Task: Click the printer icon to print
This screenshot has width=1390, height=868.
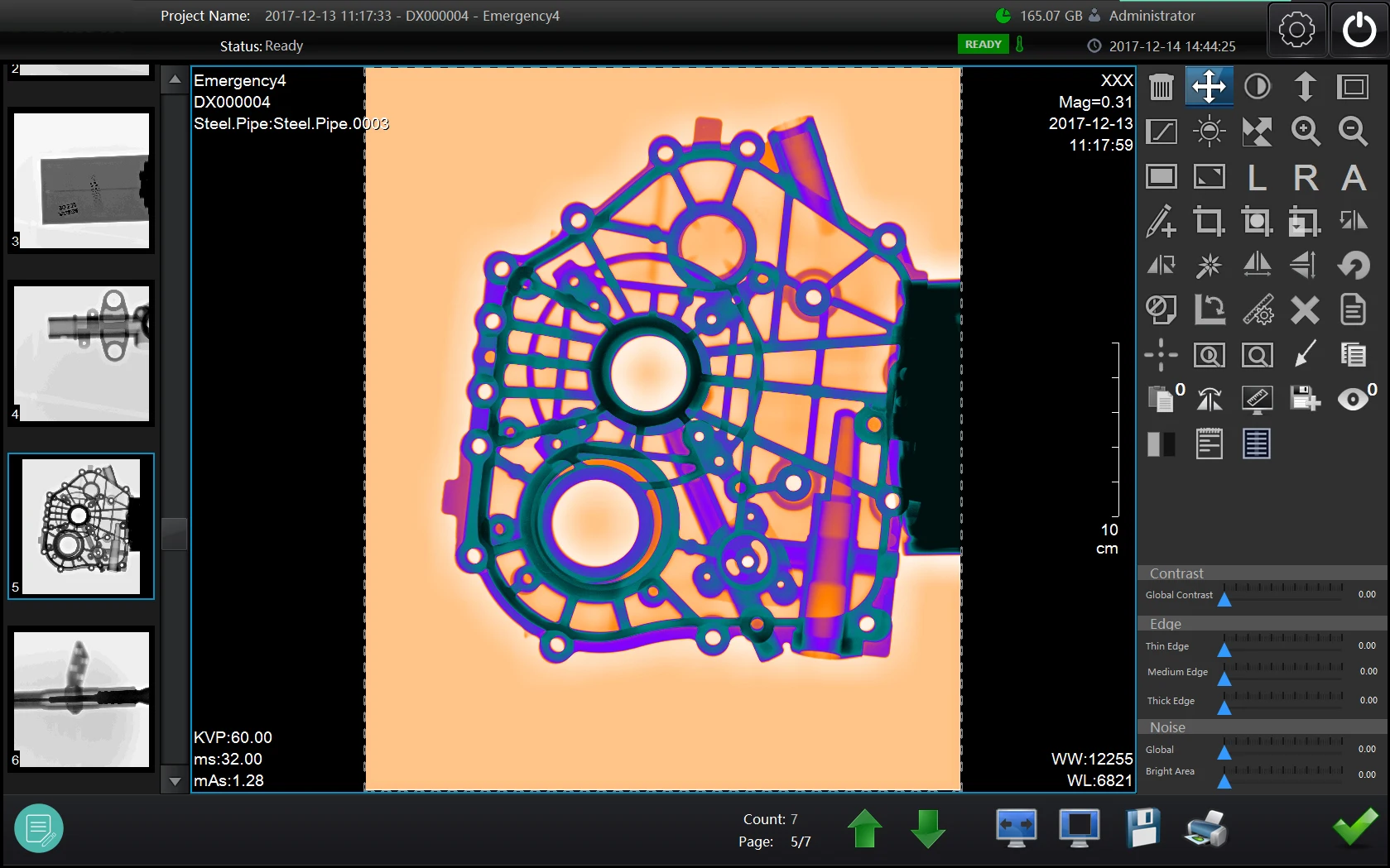Action: pos(1205,828)
